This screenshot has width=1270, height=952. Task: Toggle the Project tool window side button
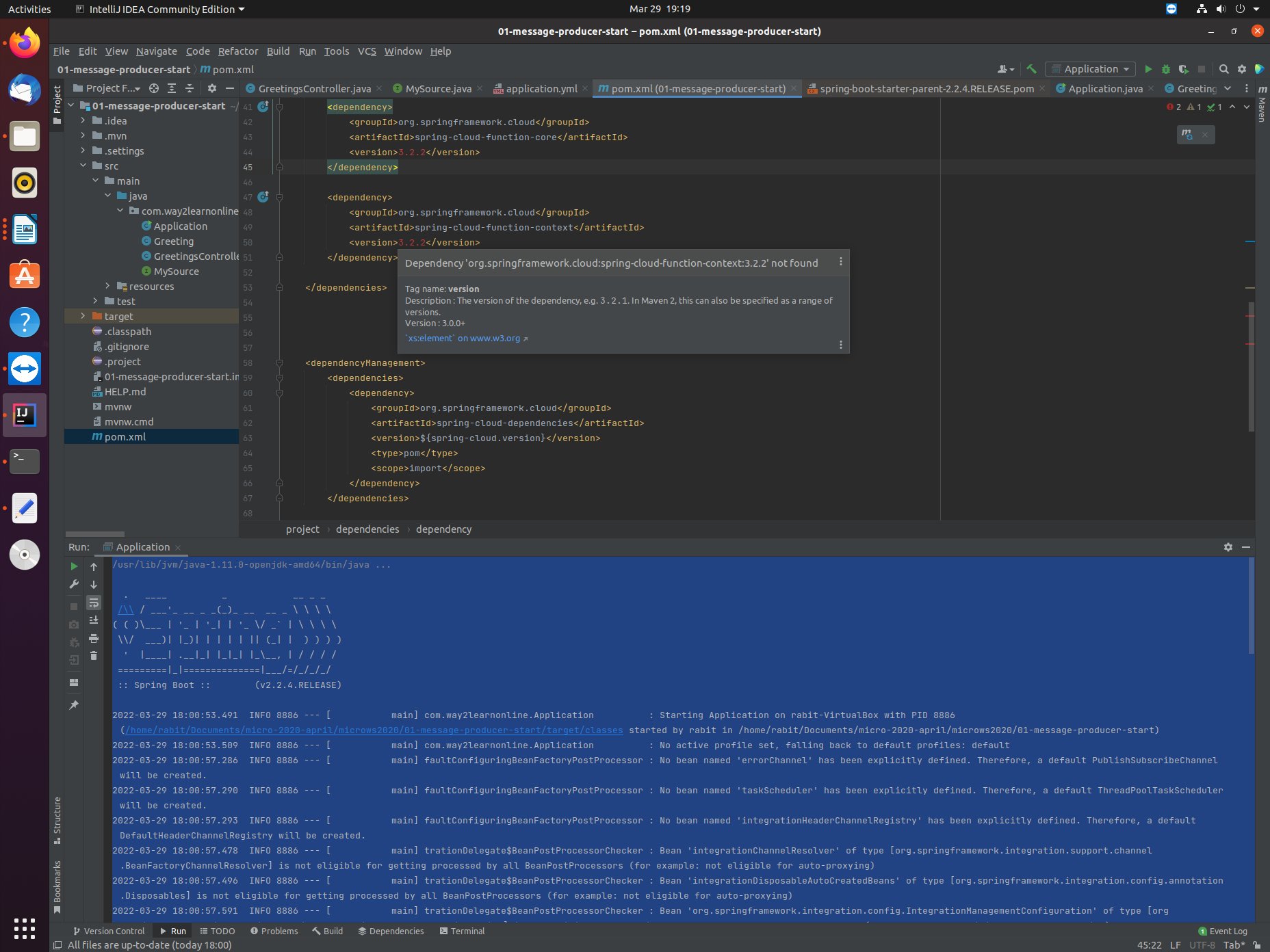tap(57, 105)
